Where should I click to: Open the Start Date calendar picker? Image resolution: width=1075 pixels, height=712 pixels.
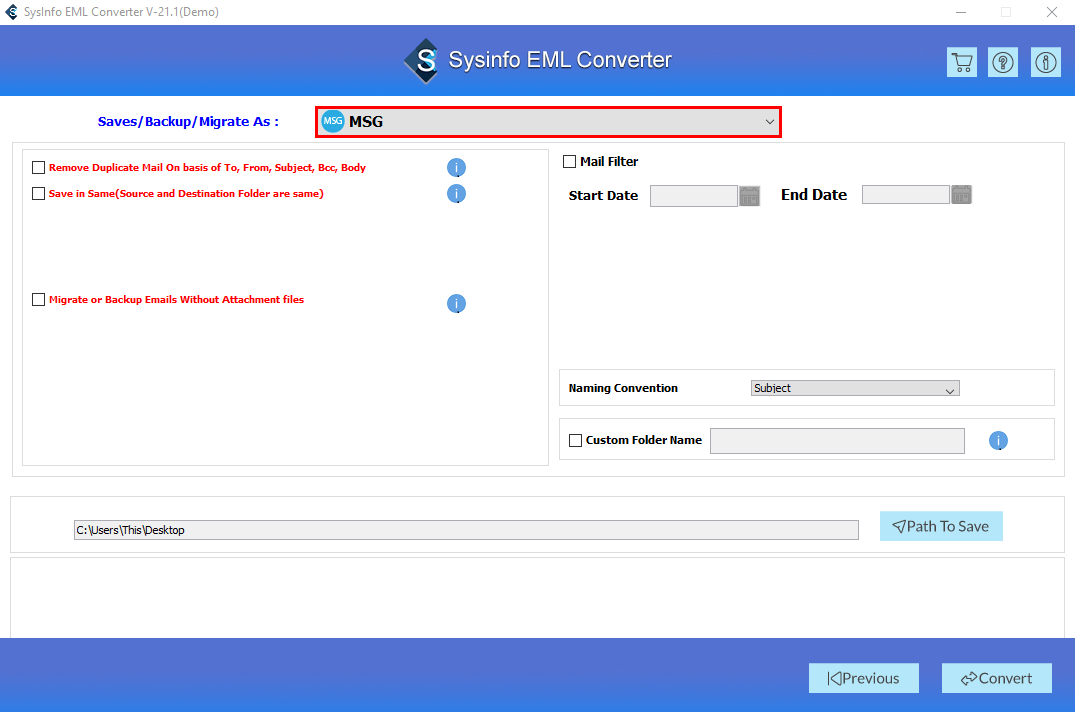pos(749,195)
